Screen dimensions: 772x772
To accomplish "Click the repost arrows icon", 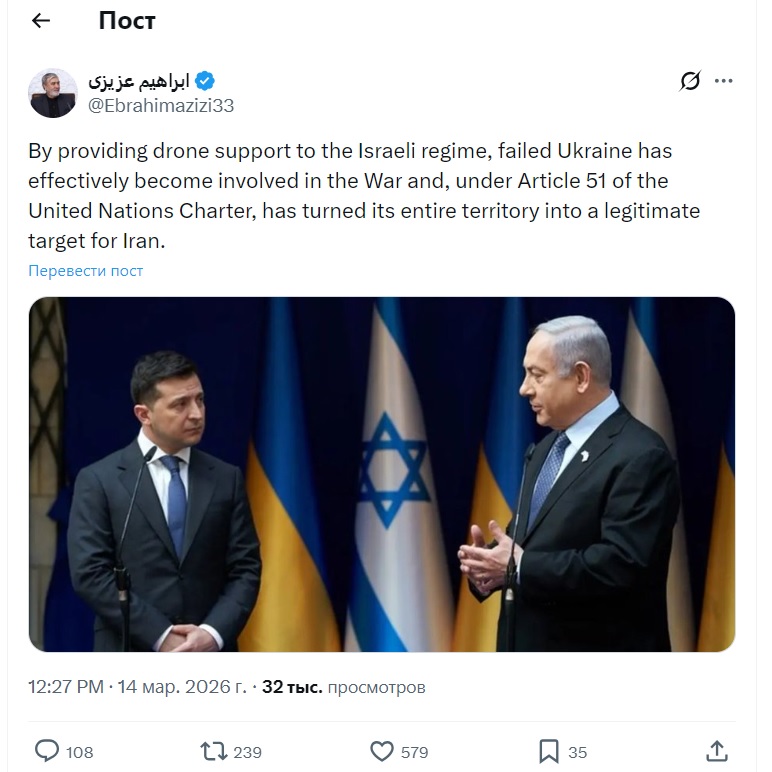I will [213, 750].
